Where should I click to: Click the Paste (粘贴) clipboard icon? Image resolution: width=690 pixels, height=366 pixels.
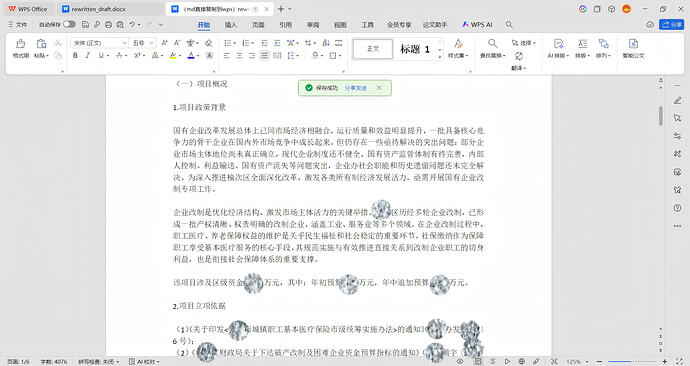point(41,44)
